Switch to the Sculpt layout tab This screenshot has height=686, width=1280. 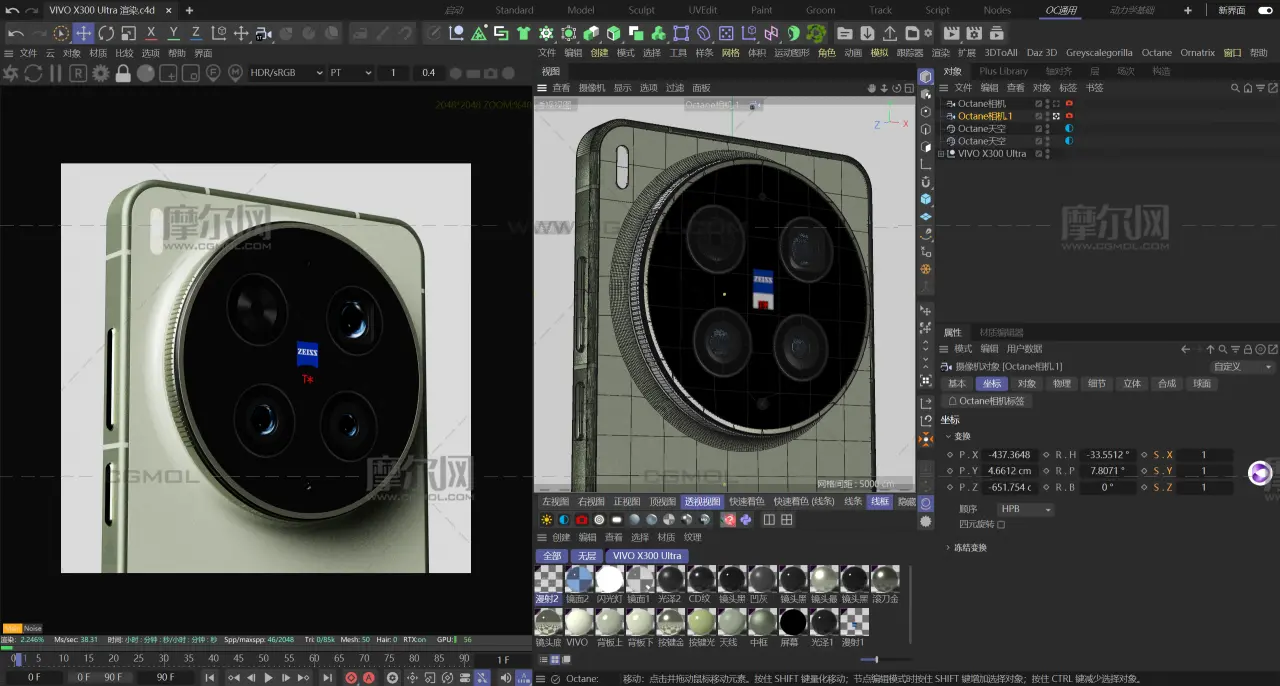pyautogui.click(x=641, y=10)
